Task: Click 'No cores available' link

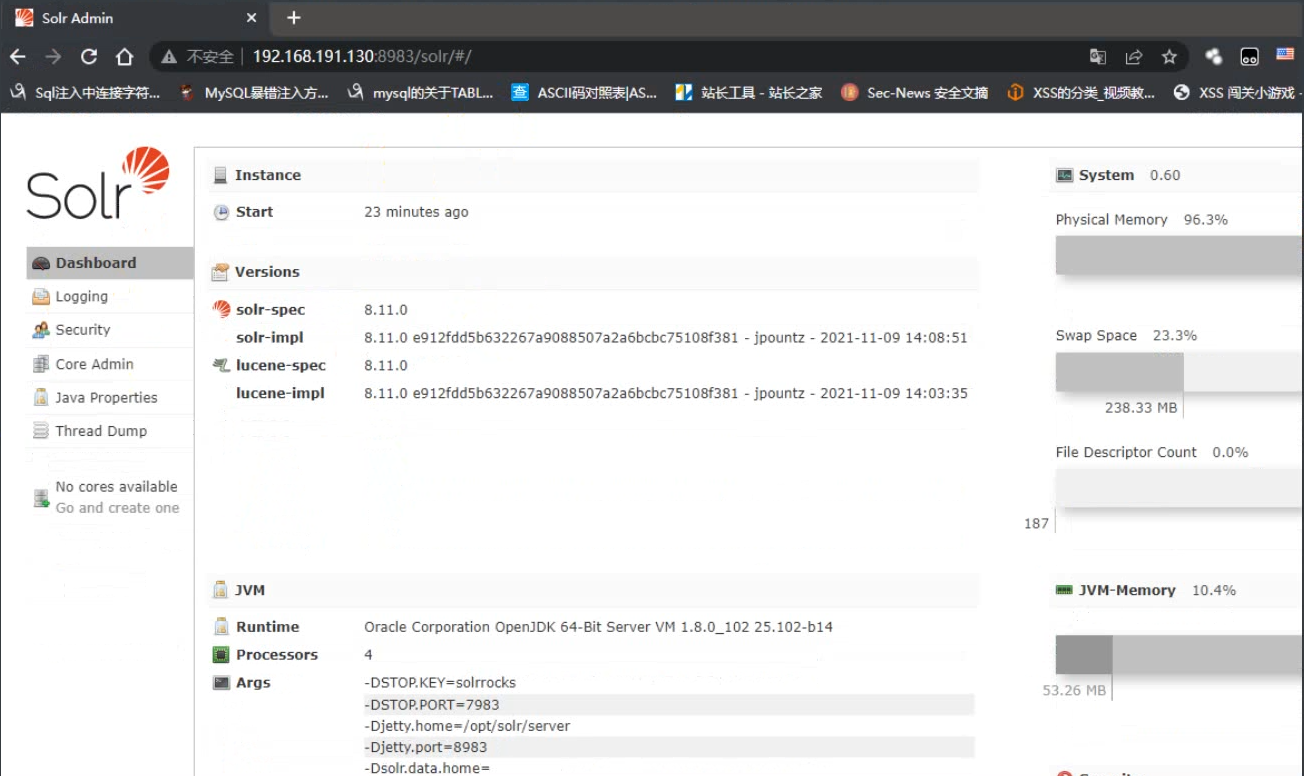Action: tap(116, 487)
